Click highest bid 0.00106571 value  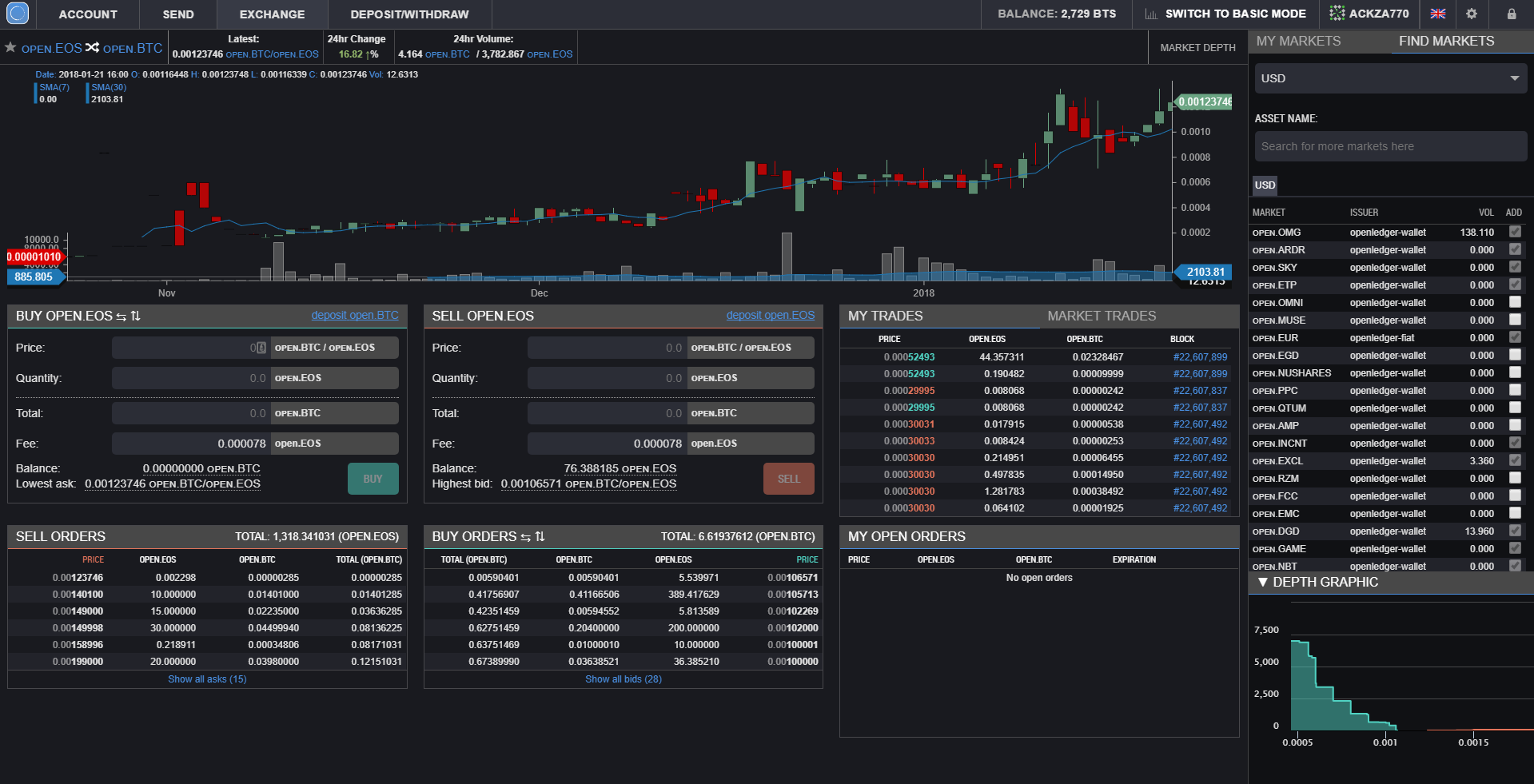[588, 484]
